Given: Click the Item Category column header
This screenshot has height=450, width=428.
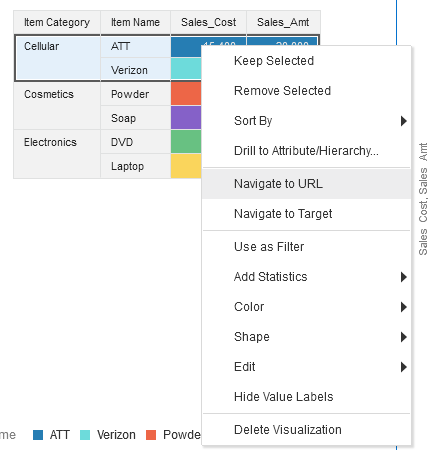Looking at the screenshot, I should pos(57,22).
